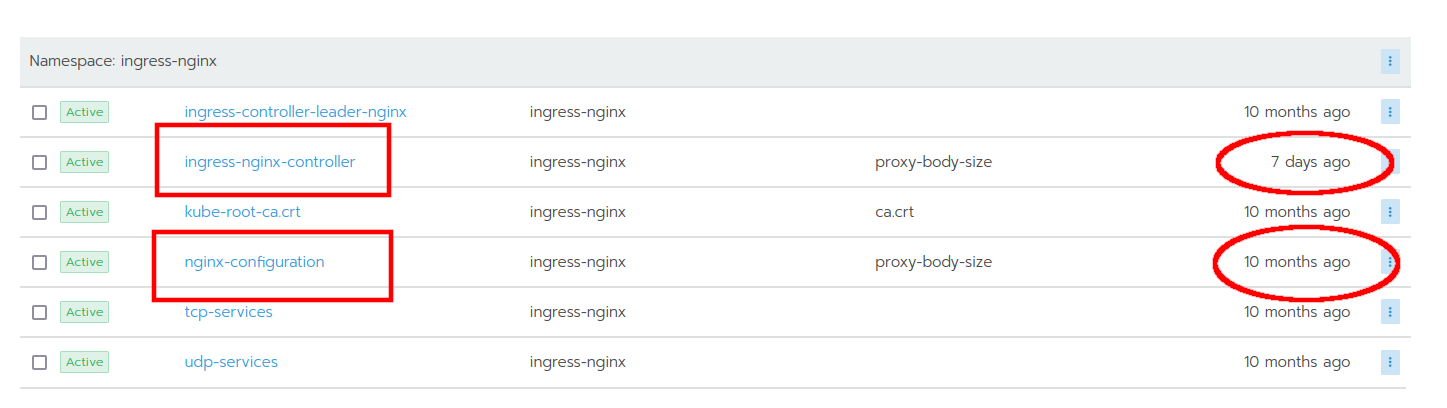1447x408 pixels.
Task: Open the ingress-nginx-controller link
Action: point(270,162)
